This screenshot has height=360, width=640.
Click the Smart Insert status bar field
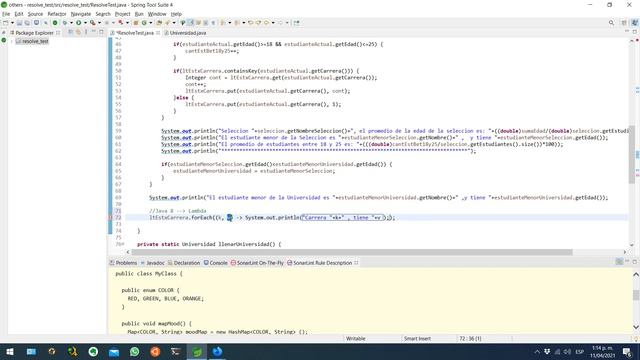point(417,338)
